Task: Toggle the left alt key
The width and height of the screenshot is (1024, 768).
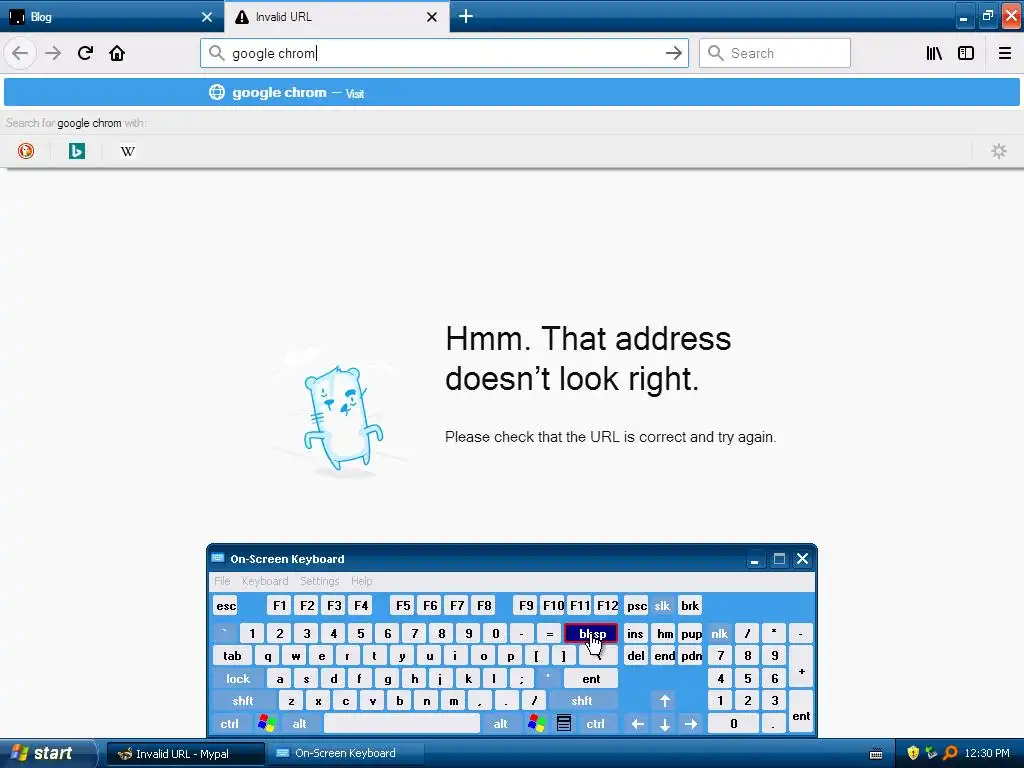Action: pos(300,724)
